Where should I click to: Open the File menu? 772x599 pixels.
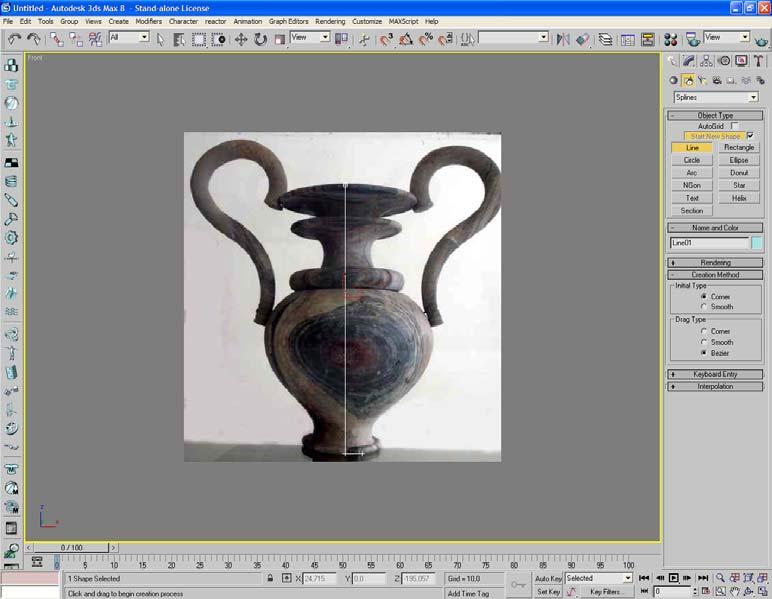(x=8, y=21)
